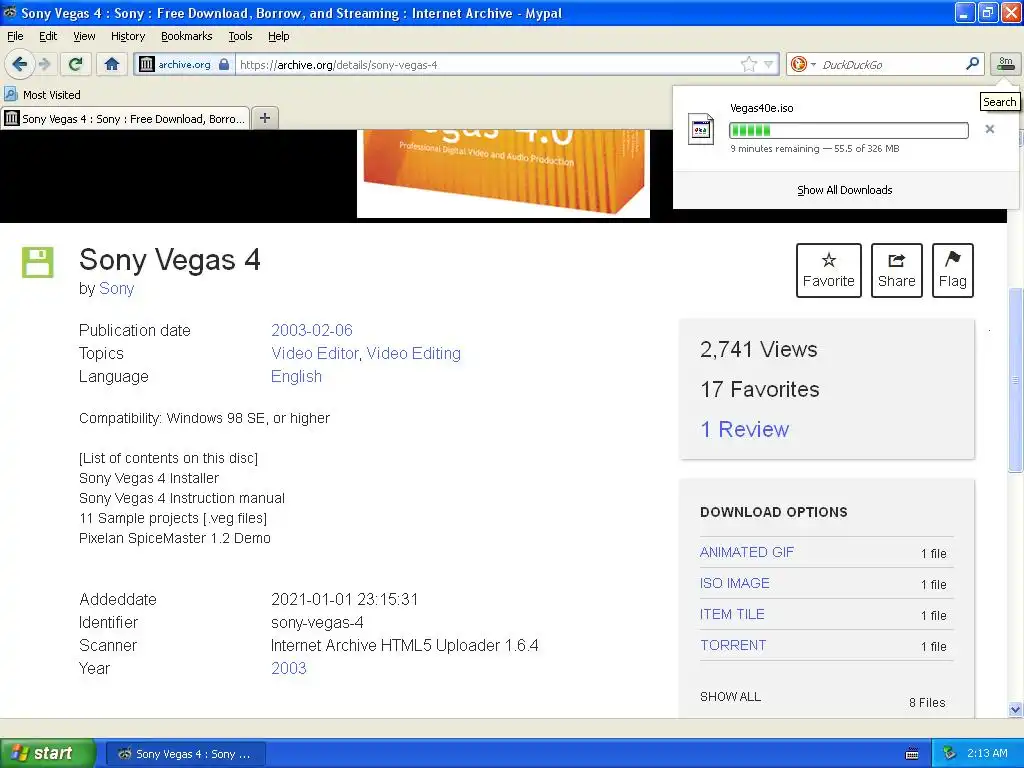Click the archive.org site identity icon
This screenshot has width=1024, height=768.
click(146, 64)
